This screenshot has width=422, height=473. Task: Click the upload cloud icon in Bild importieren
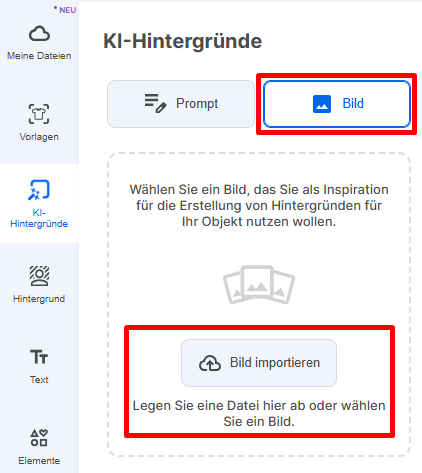(210, 363)
